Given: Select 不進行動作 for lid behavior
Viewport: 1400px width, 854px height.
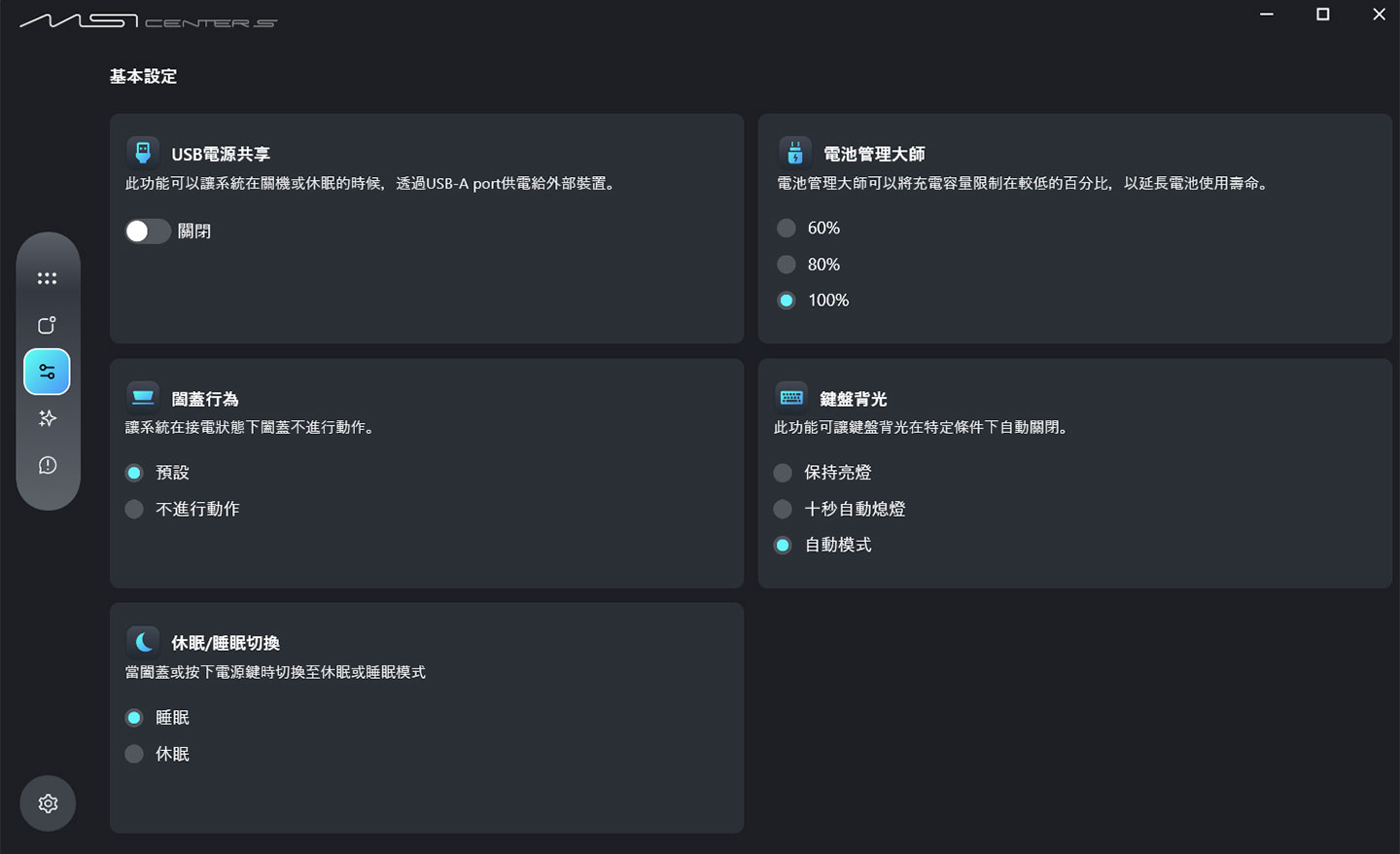Looking at the screenshot, I should click(133, 508).
